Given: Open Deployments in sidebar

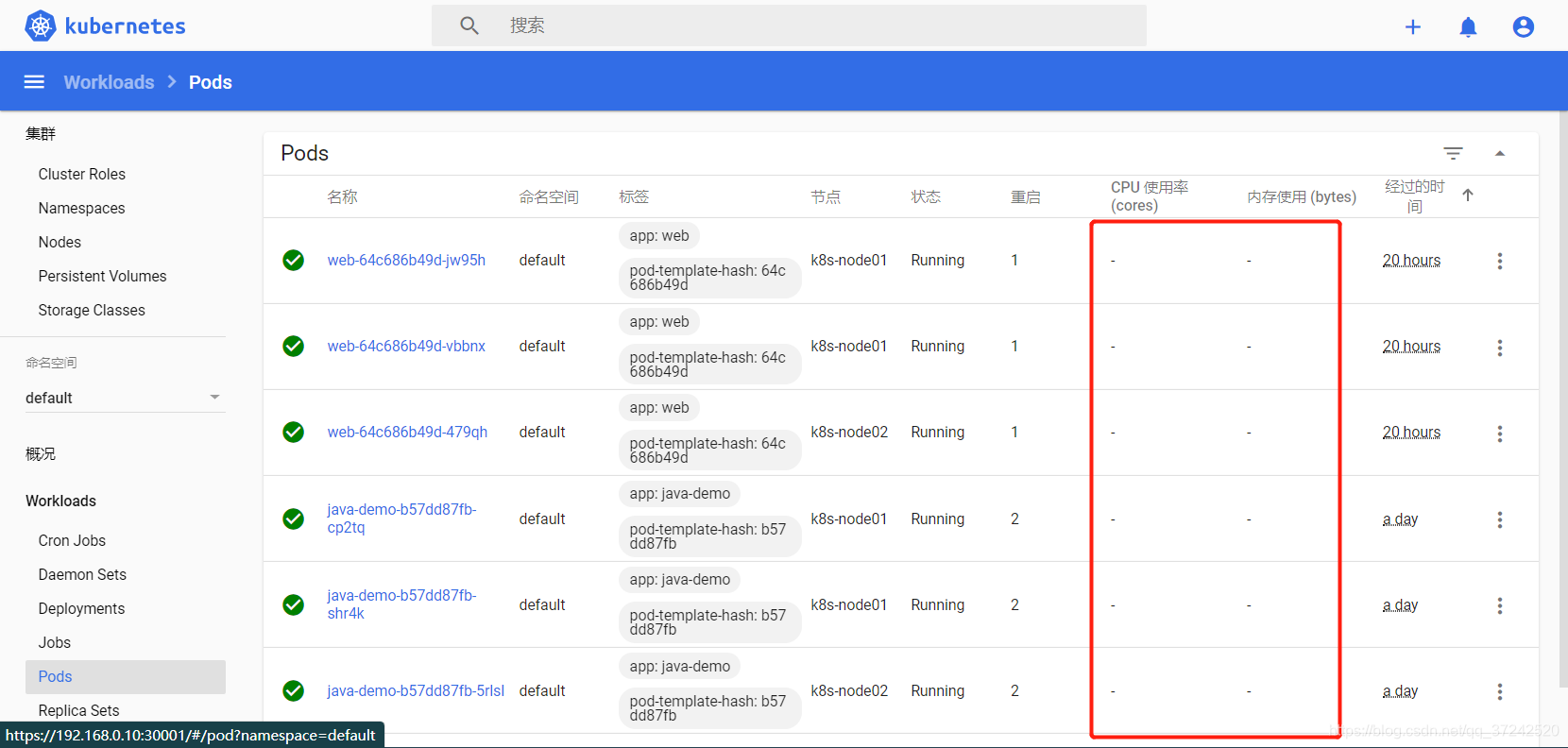Looking at the screenshot, I should [x=81, y=608].
